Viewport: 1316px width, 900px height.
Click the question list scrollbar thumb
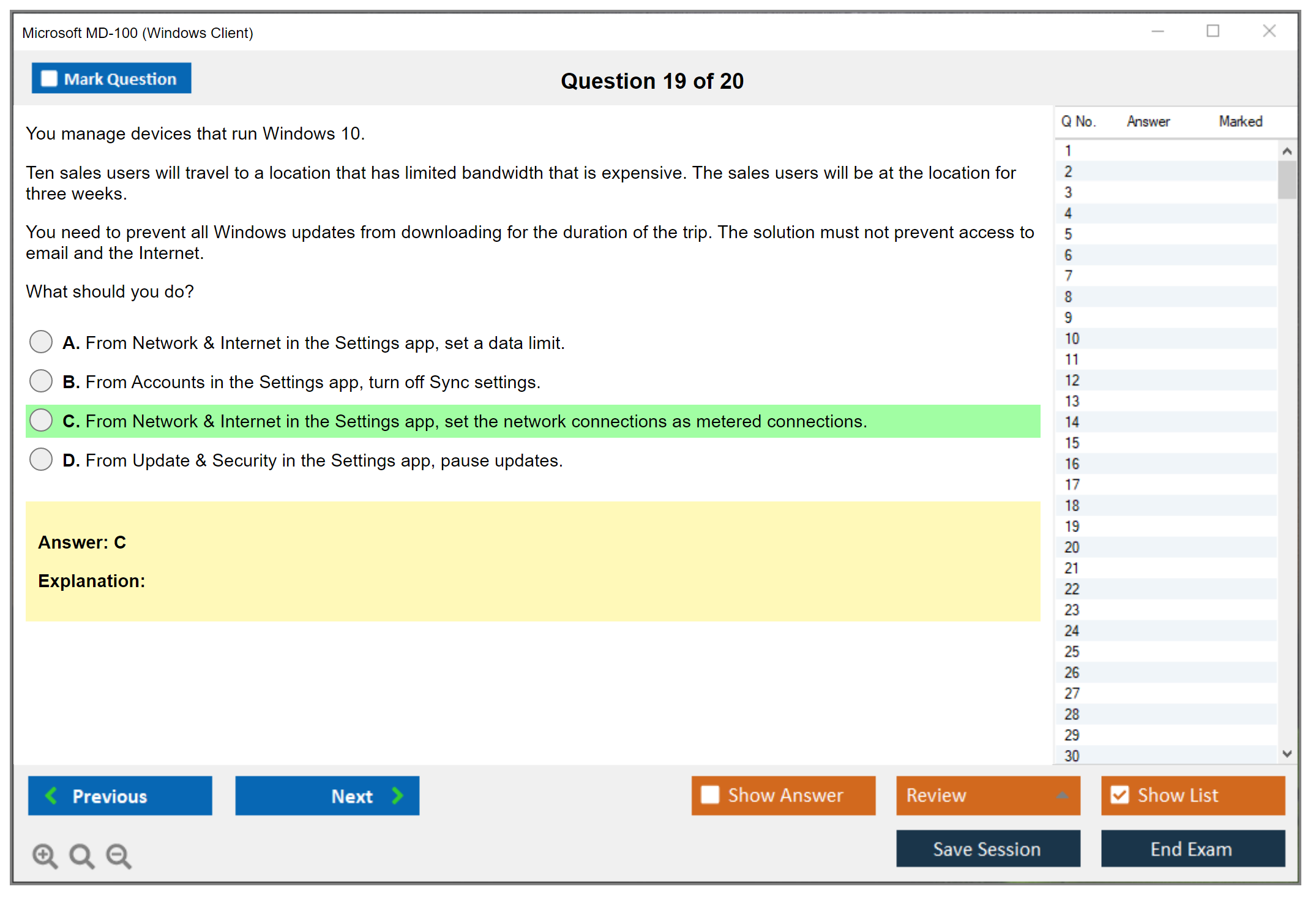point(1287,179)
